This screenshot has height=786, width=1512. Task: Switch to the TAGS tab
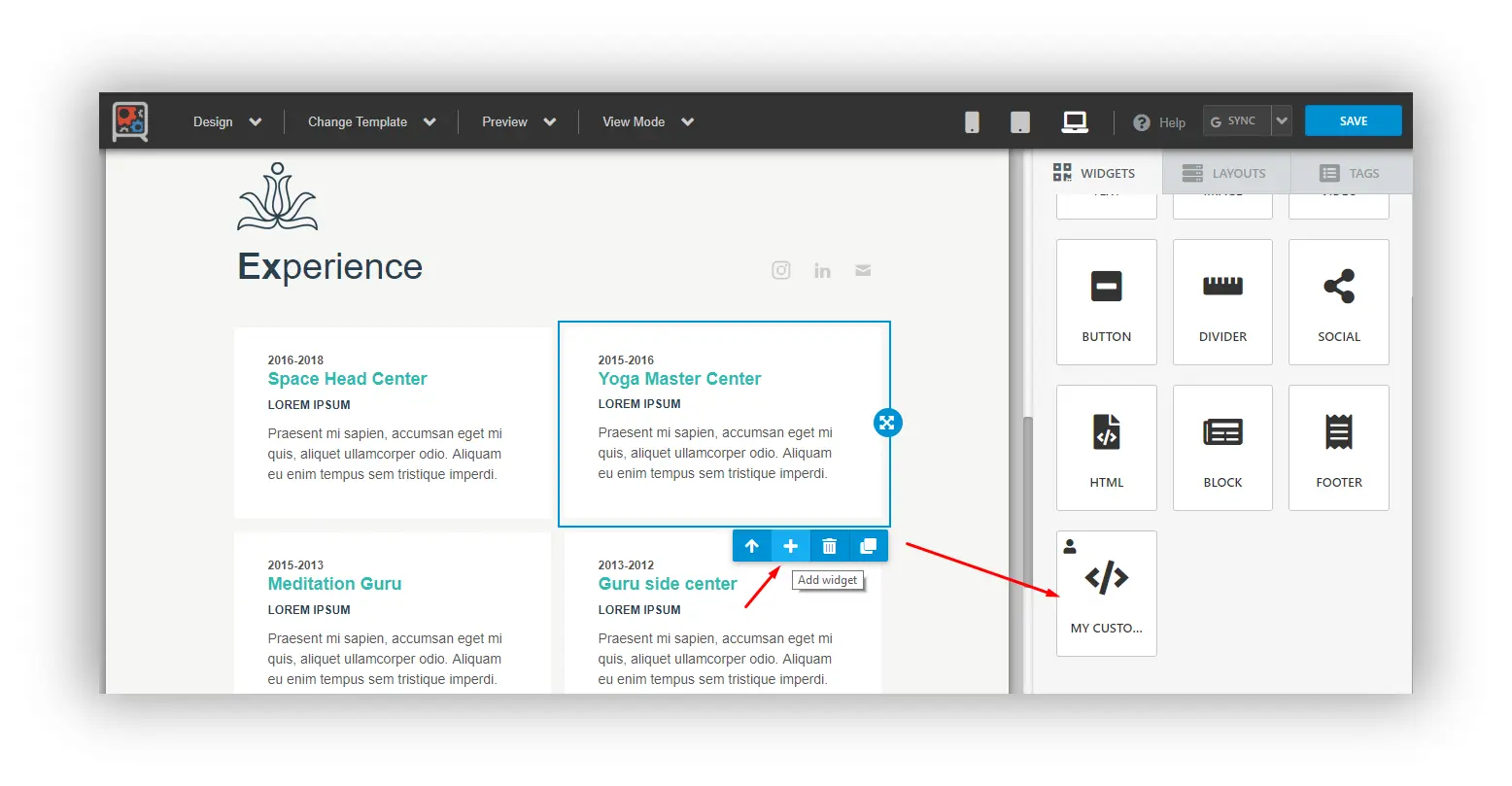[1351, 173]
